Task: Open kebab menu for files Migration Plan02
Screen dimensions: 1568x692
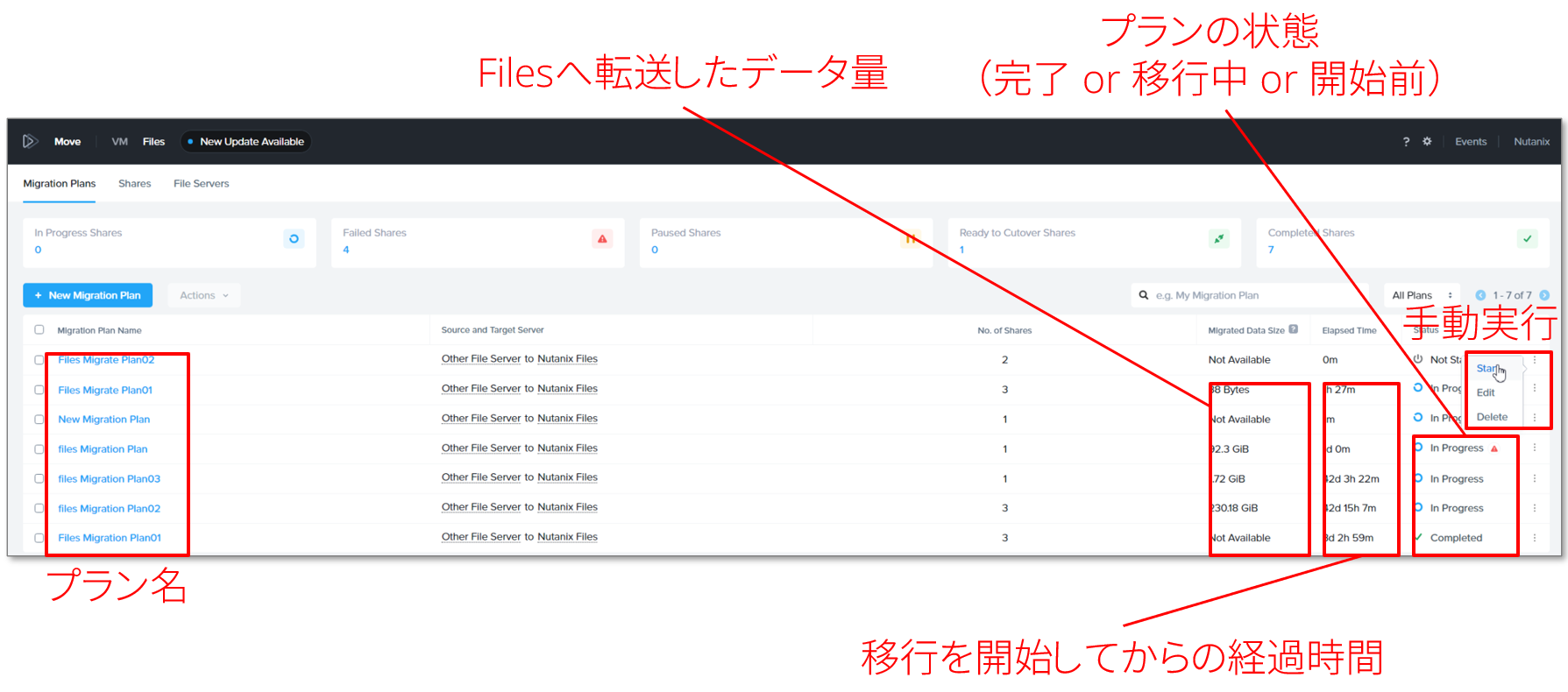Action: click(x=1535, y=508)
